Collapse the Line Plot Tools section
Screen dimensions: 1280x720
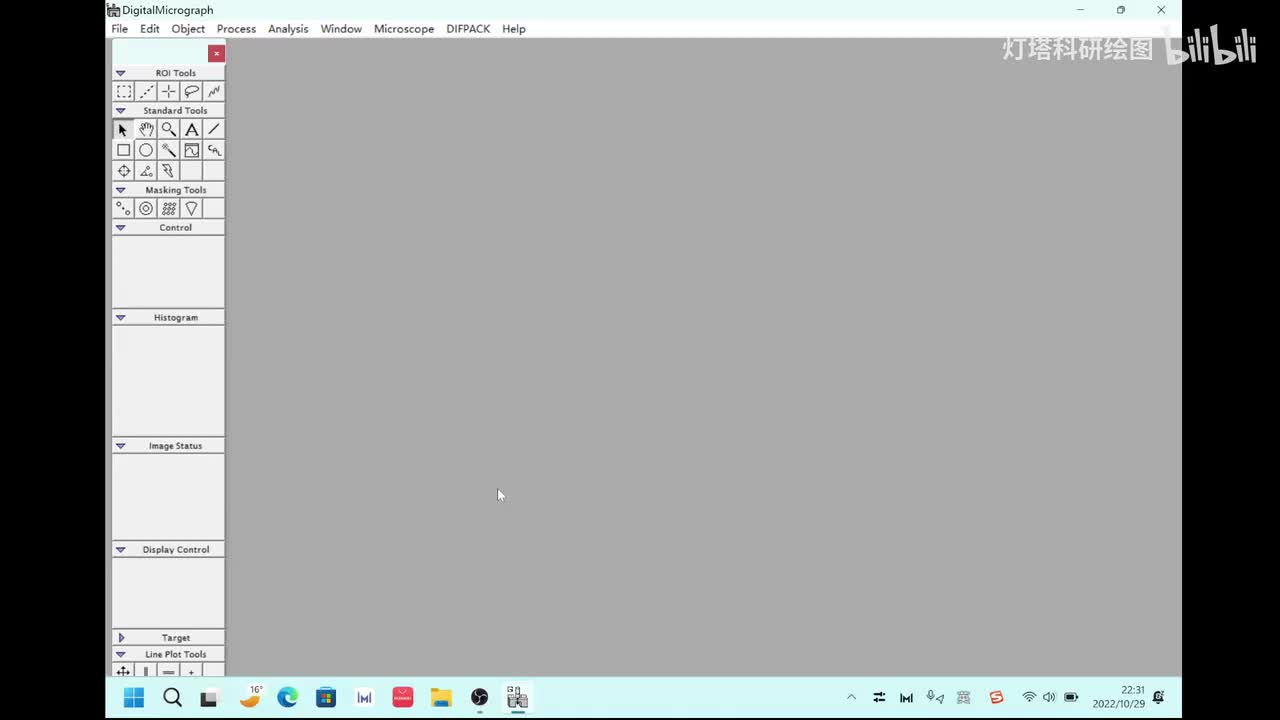click(x=121, y=654)
